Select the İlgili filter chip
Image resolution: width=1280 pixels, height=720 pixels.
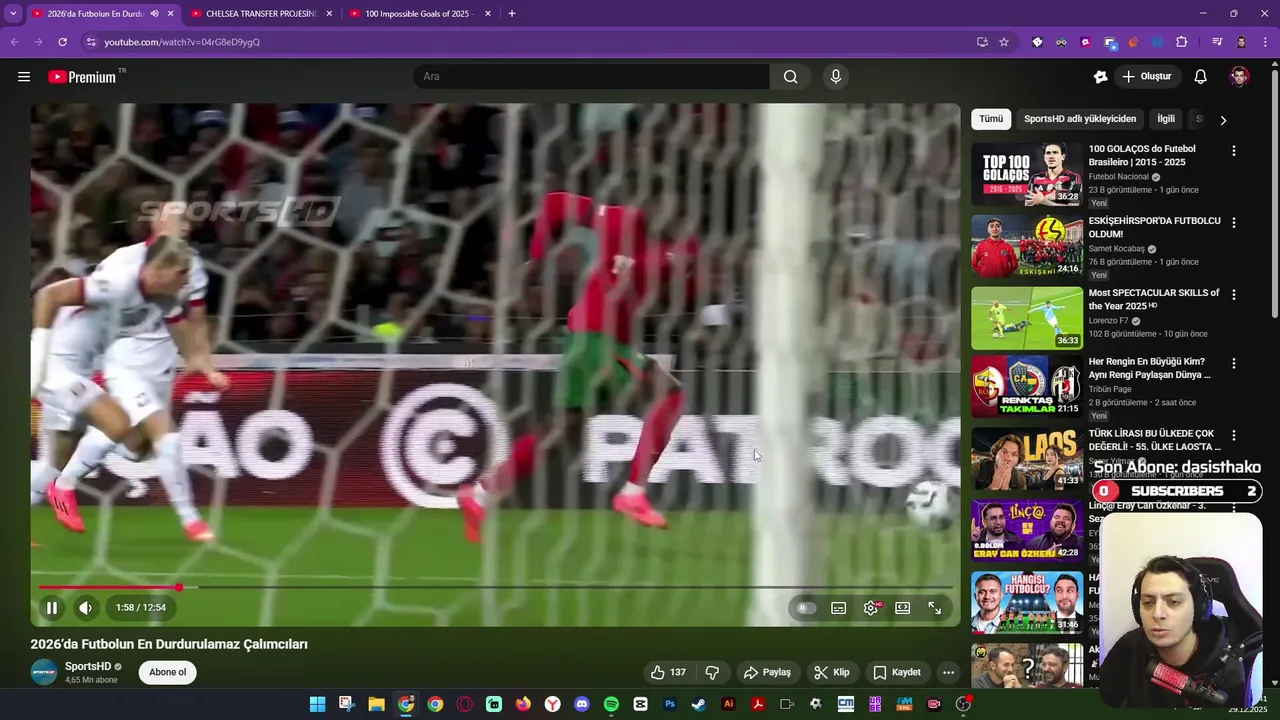tap(1166, 119)
